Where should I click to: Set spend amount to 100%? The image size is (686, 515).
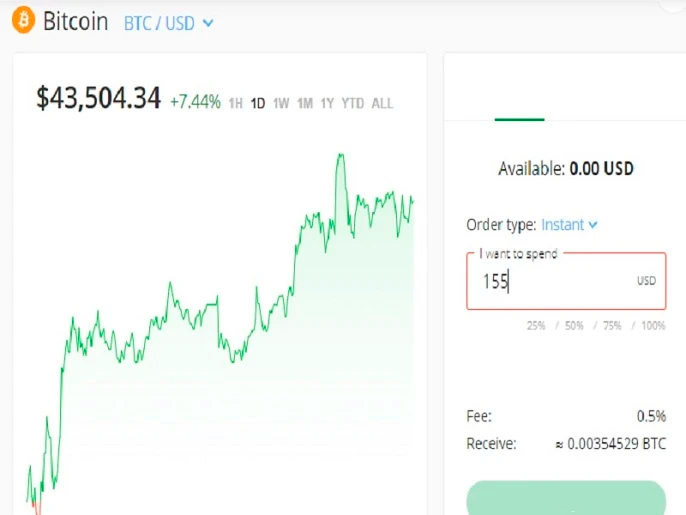tap(652, 326)
